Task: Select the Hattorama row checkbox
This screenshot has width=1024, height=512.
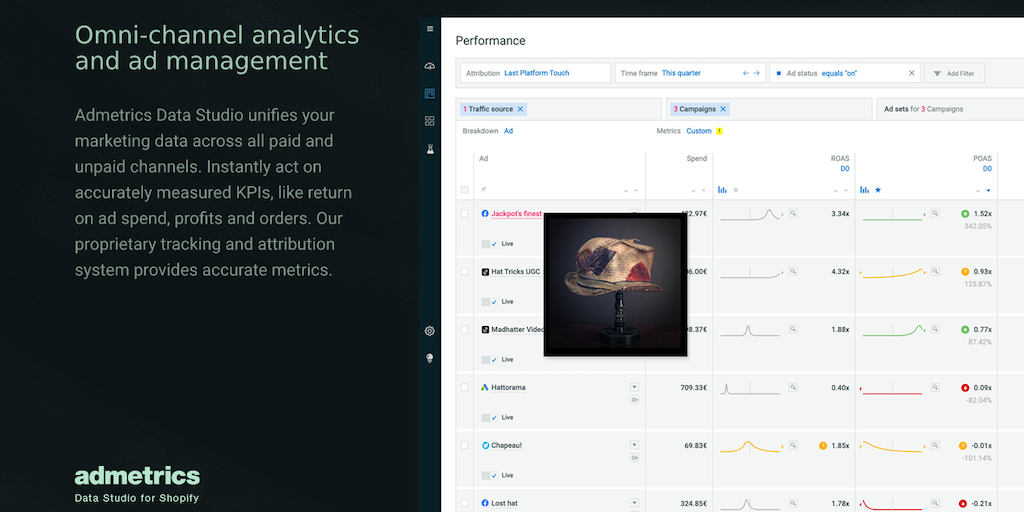Action: tap(464, 387)
